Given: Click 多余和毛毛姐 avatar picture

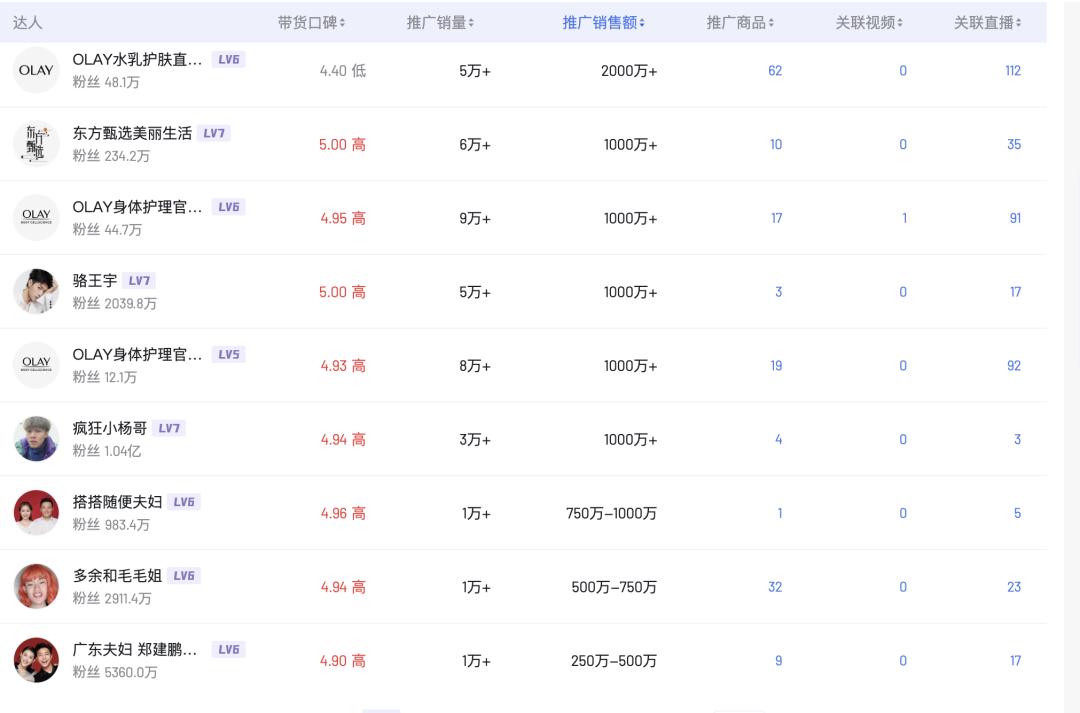Looking at the screenshot, I should (x=36, y=587).
